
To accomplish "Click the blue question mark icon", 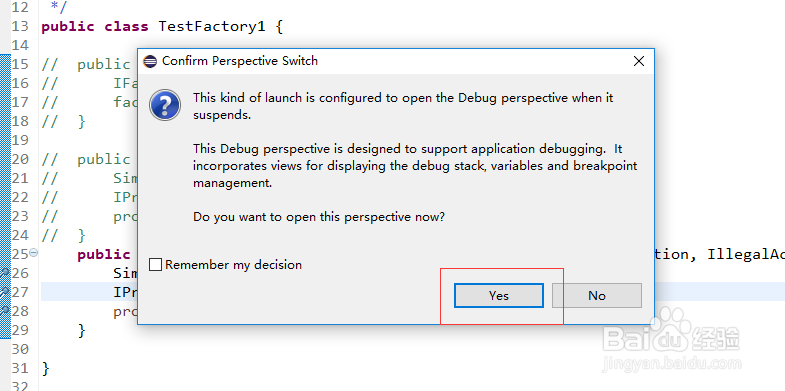I will [x=165, y=105].
